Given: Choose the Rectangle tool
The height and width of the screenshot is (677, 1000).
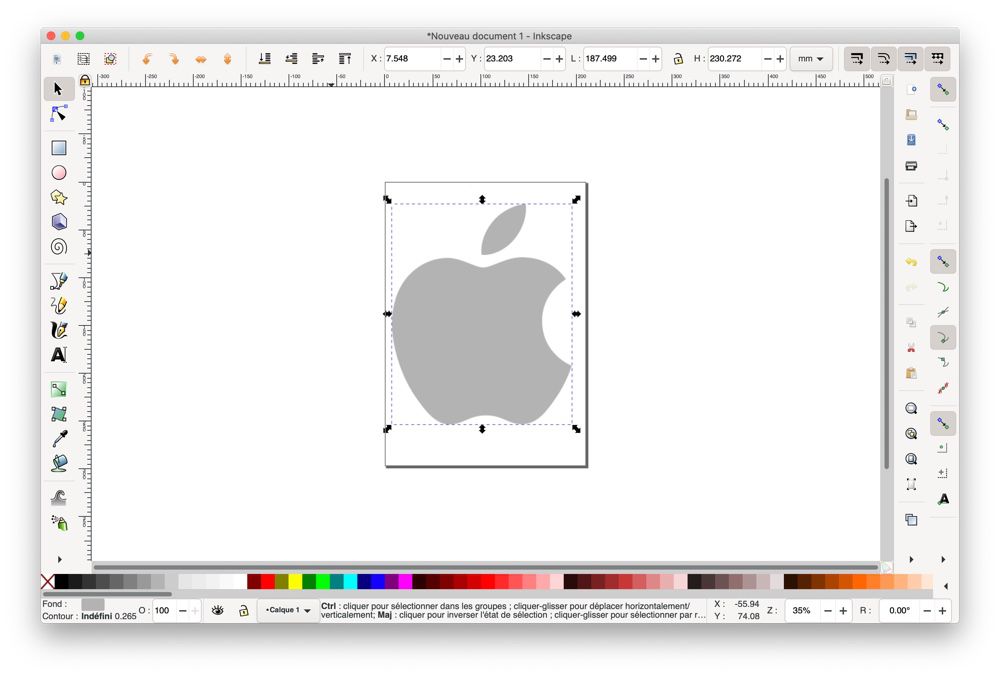Looking at the screenshot, I should 59,148.
